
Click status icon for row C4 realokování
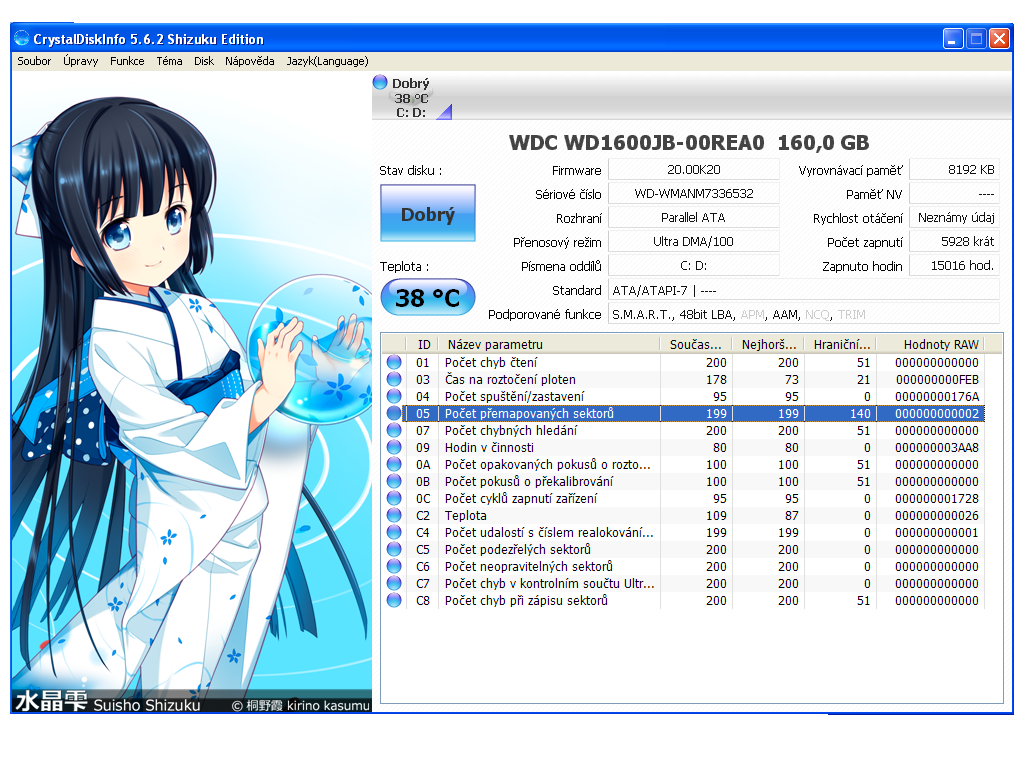[x=394, y=532]
